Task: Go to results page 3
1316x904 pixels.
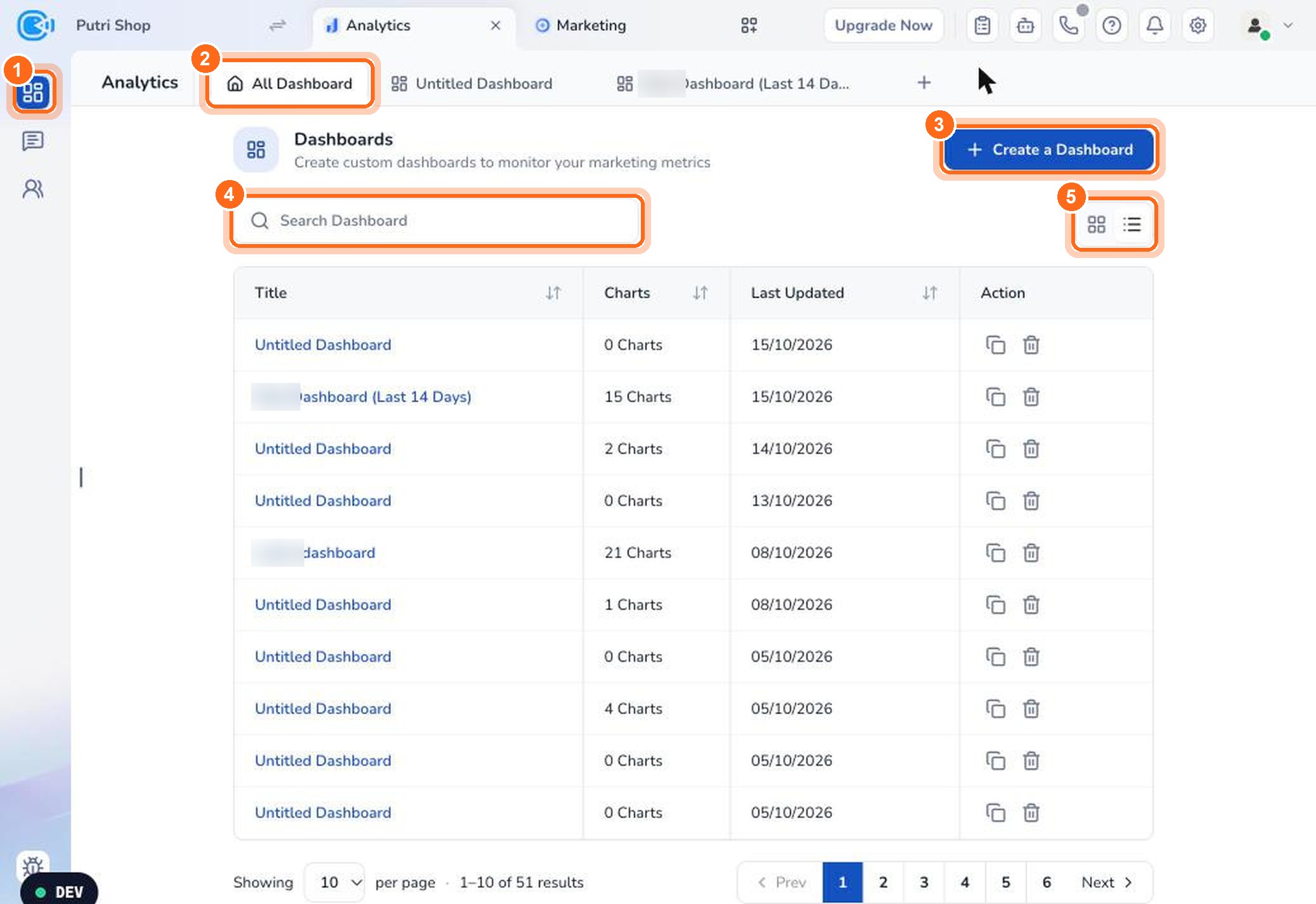Action: (924, 882)
